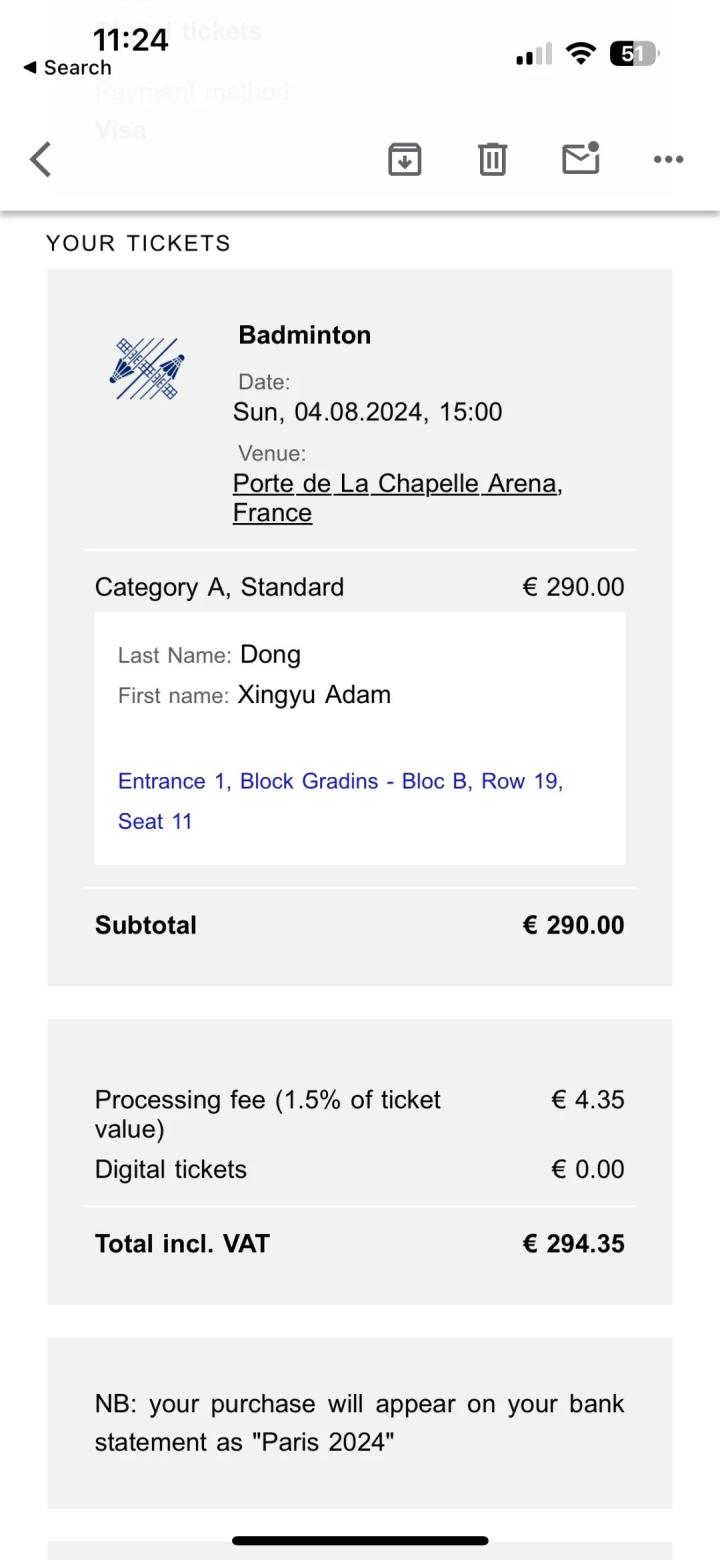720x1560 pixels.
Task: Tap the back arrow to leave email
Action: tap(41, 159)
